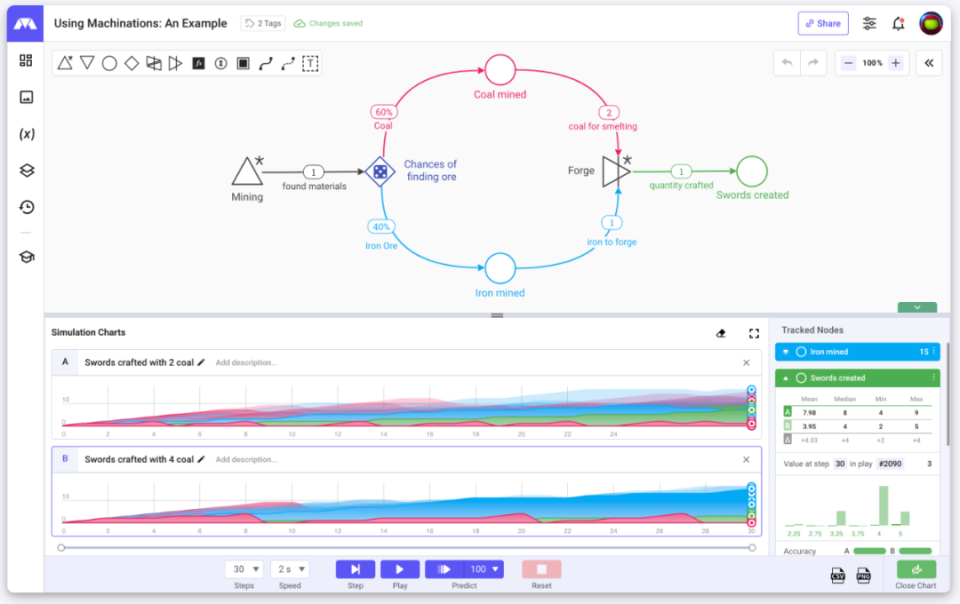Open the 2 Tags label
Screen dimensions: 960x604
(x=263, y=23)
